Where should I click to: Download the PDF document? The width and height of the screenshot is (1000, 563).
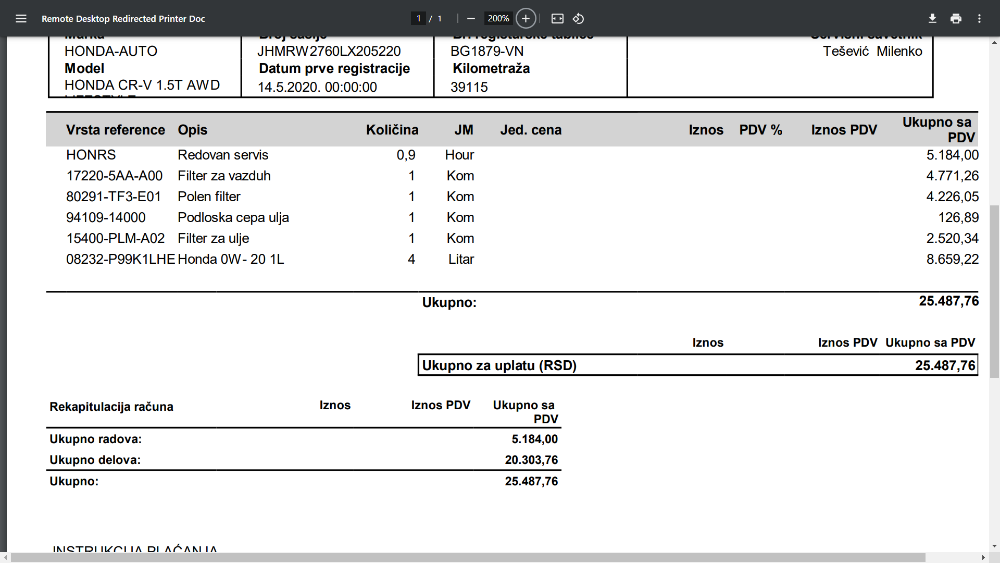click(932, 18)
